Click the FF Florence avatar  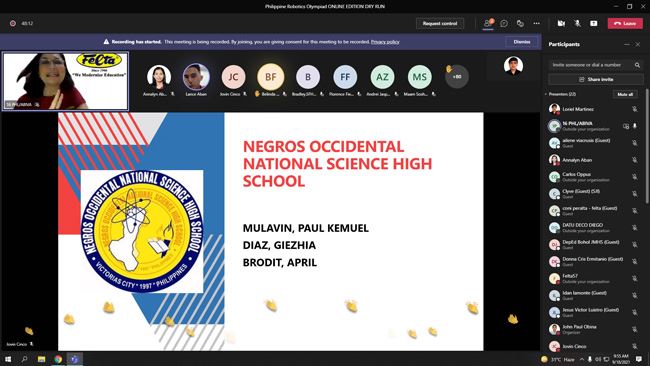click(345, 77)
